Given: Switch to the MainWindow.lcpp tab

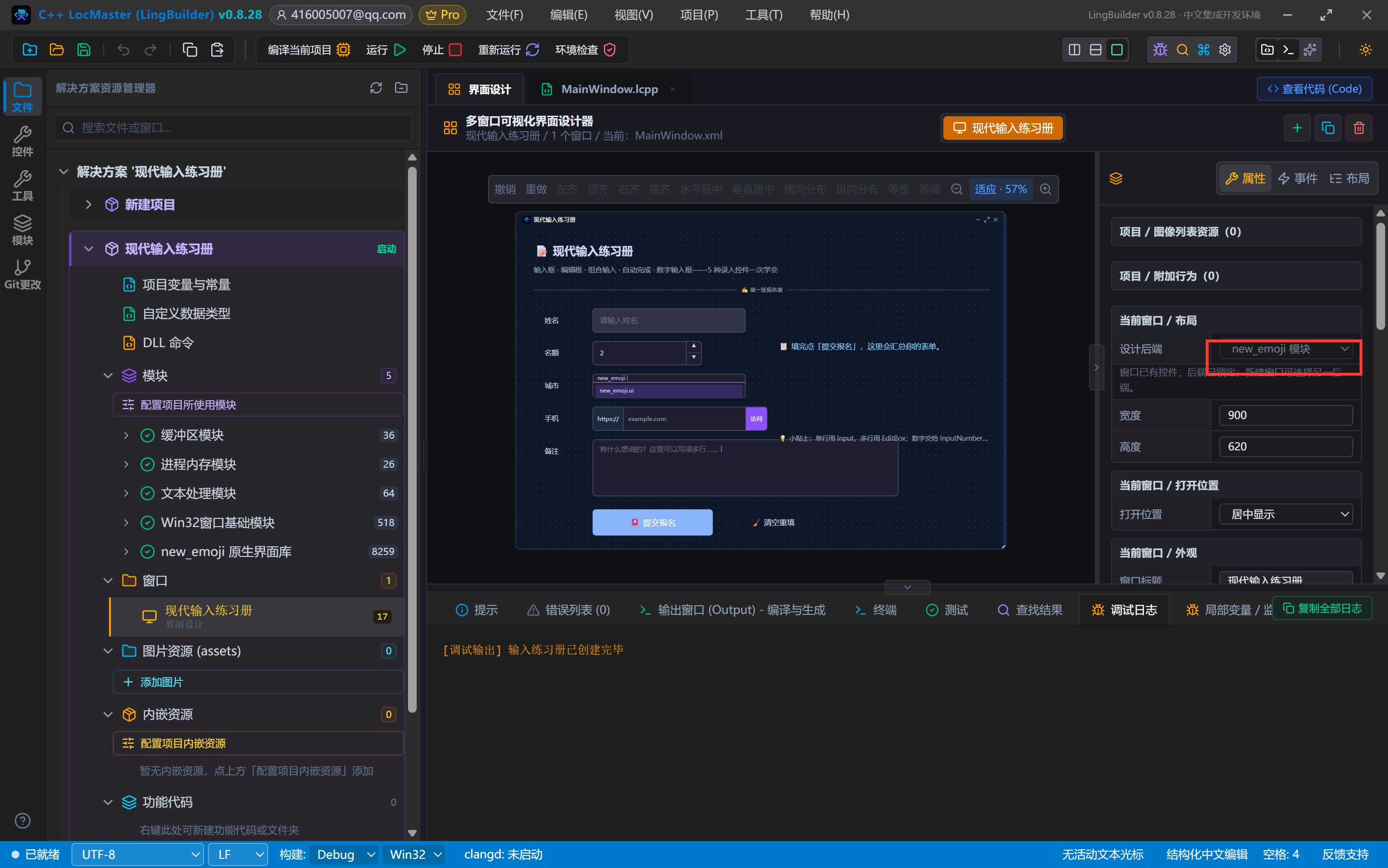Looking at the screenshot, I should tap(609, 89).
